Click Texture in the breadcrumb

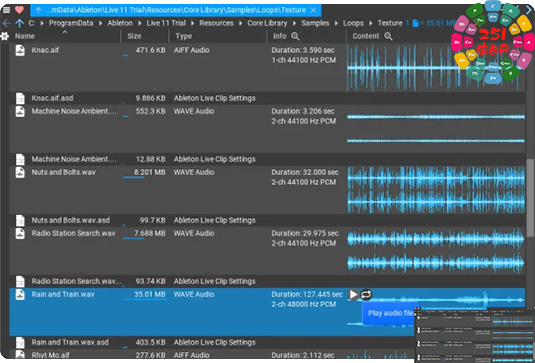[390, 23]
